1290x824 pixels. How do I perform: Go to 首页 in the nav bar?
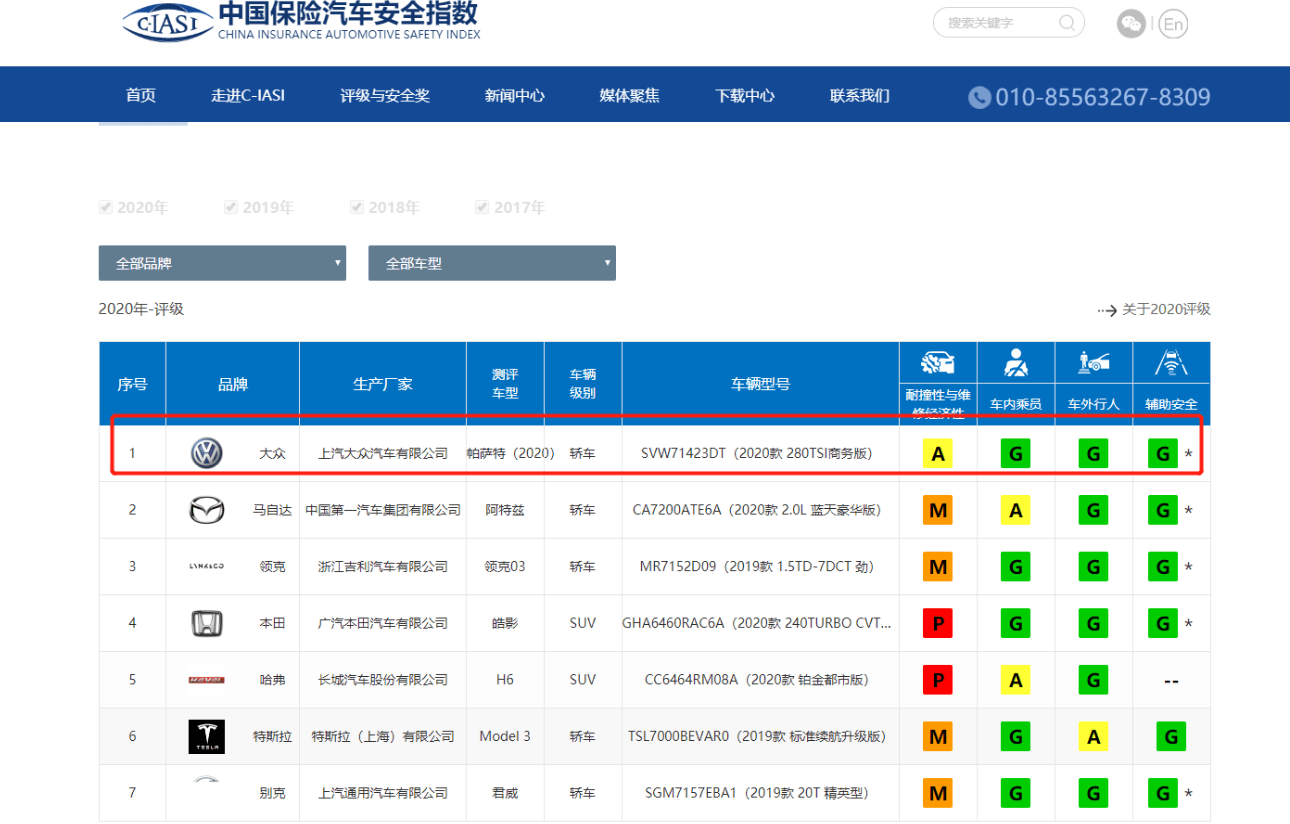[x=141, y=96]
